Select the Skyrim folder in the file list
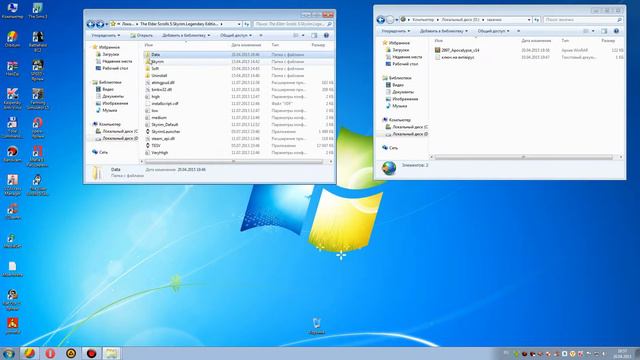 tap(154, 62)
